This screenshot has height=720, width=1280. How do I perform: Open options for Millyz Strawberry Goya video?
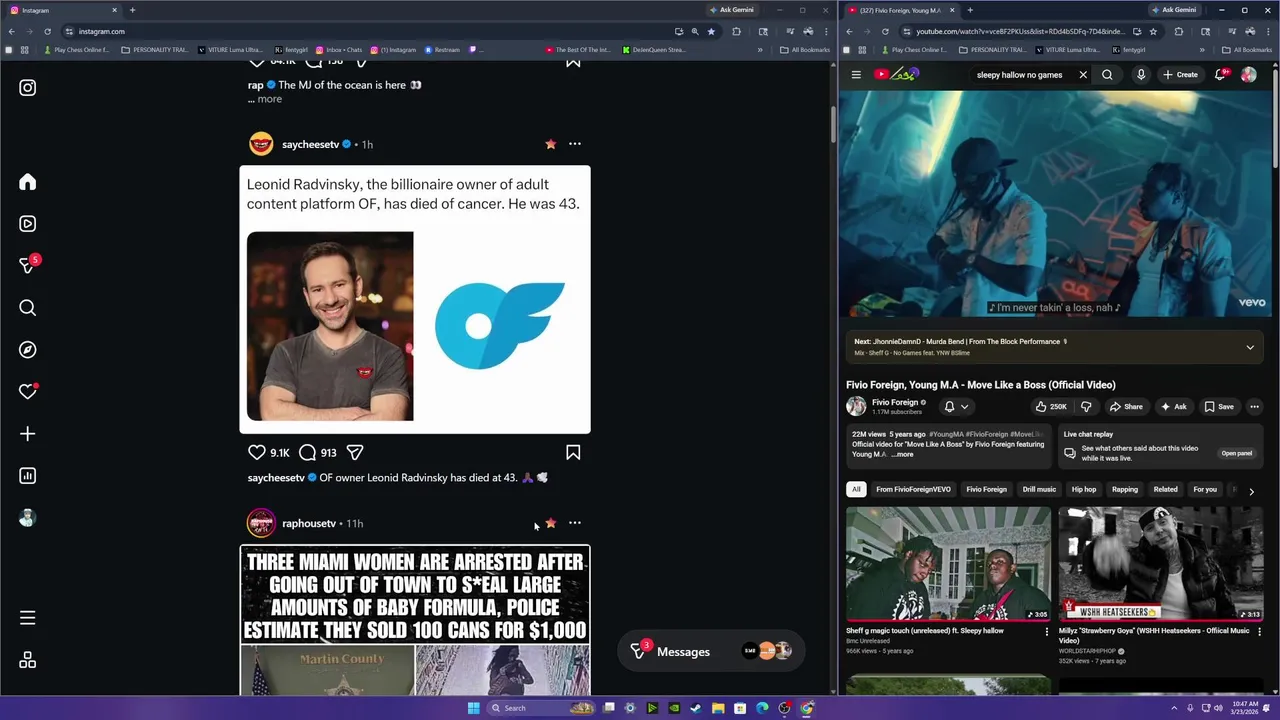click(x=1260, y=631)
